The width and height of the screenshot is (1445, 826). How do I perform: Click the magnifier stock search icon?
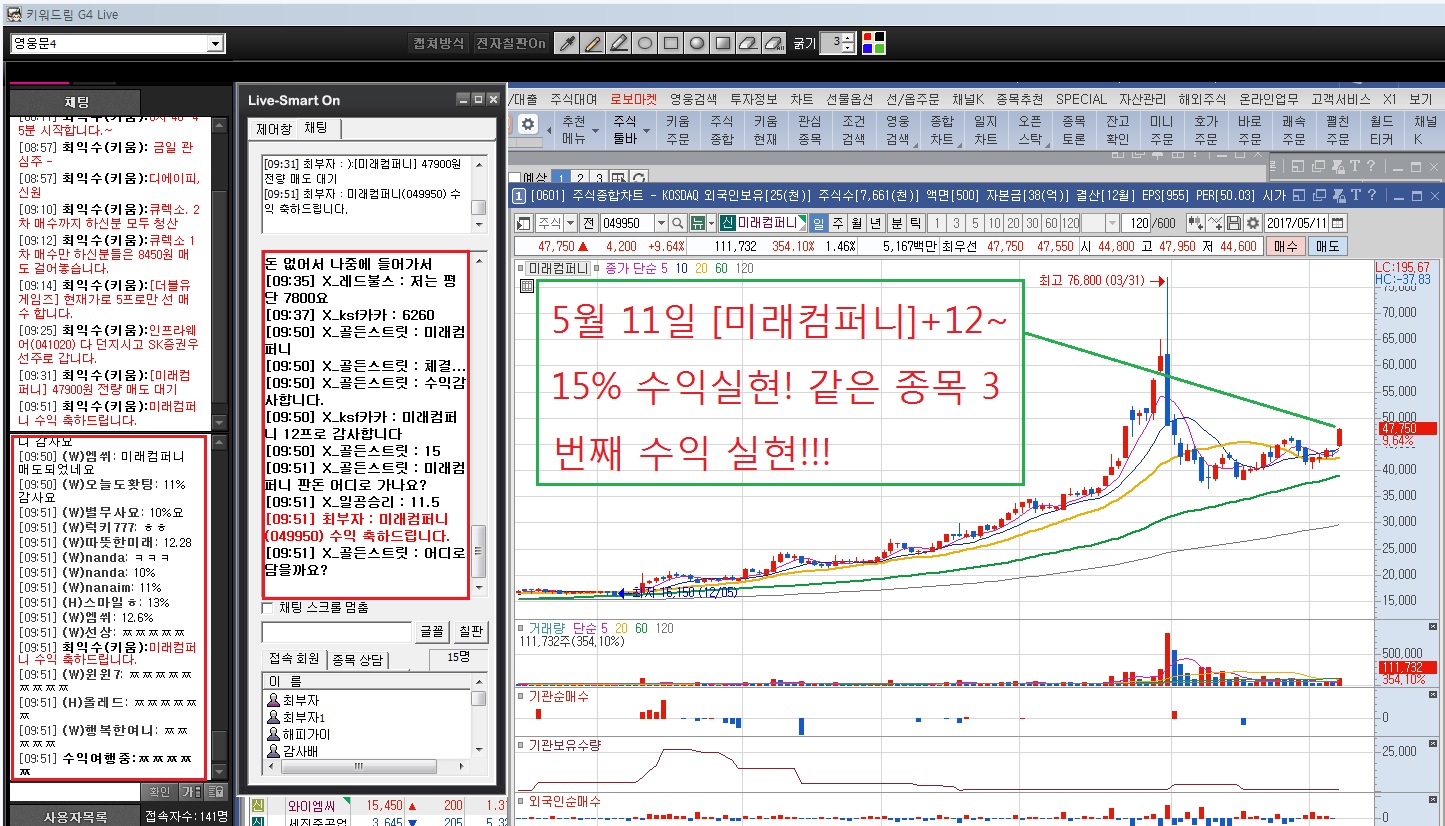677,223
